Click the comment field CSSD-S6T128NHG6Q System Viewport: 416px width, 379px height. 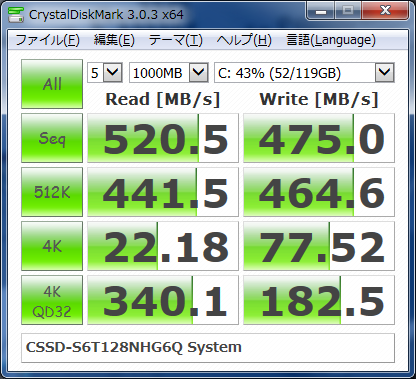coord(208,348)
